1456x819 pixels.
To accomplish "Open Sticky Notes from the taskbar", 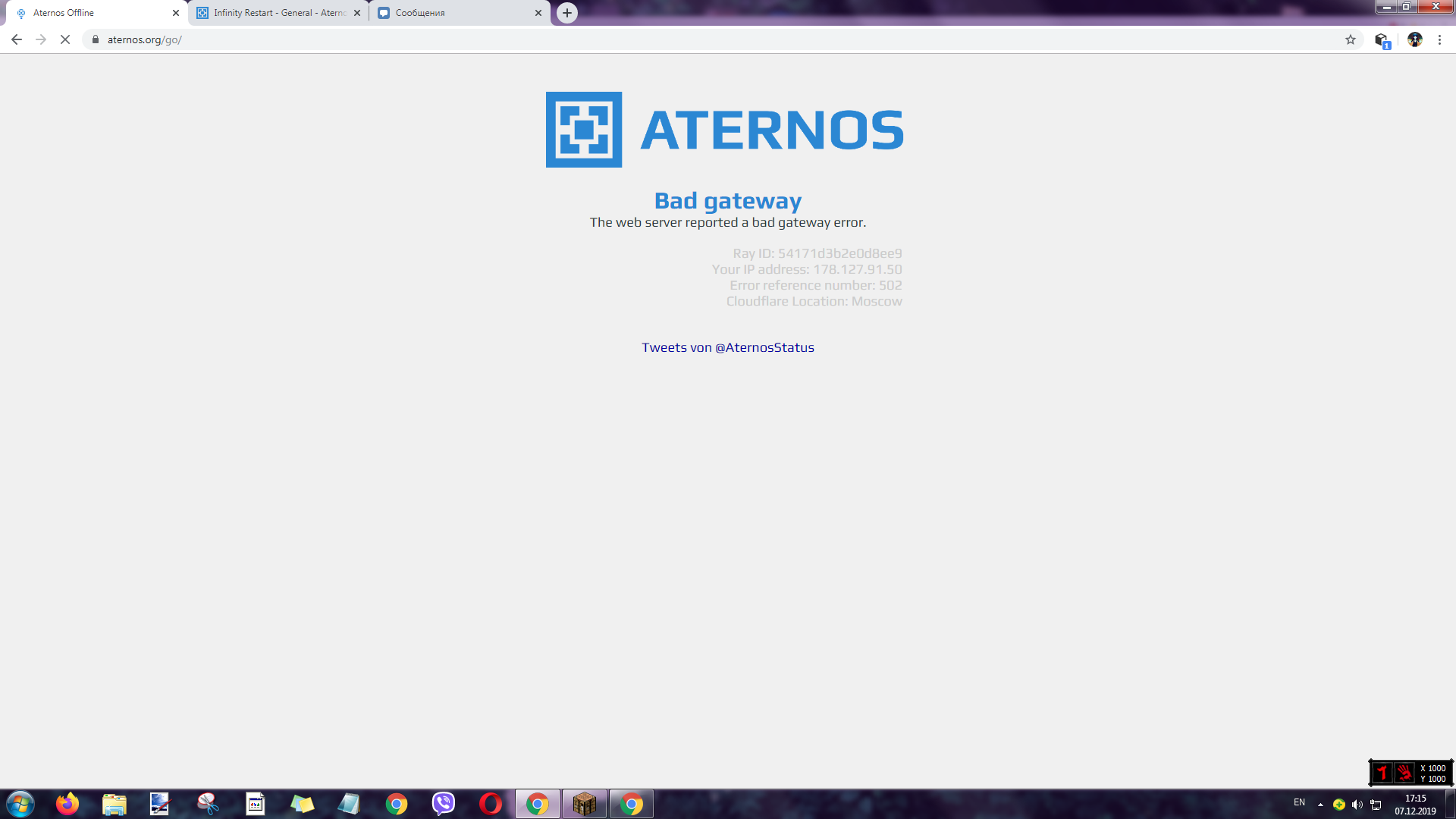I will click(x=303, y=804).
